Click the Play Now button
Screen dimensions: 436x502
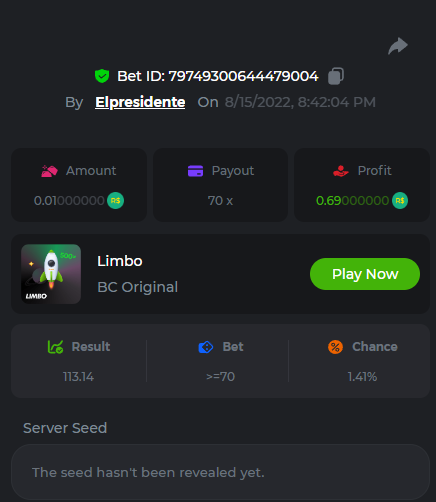365,274
